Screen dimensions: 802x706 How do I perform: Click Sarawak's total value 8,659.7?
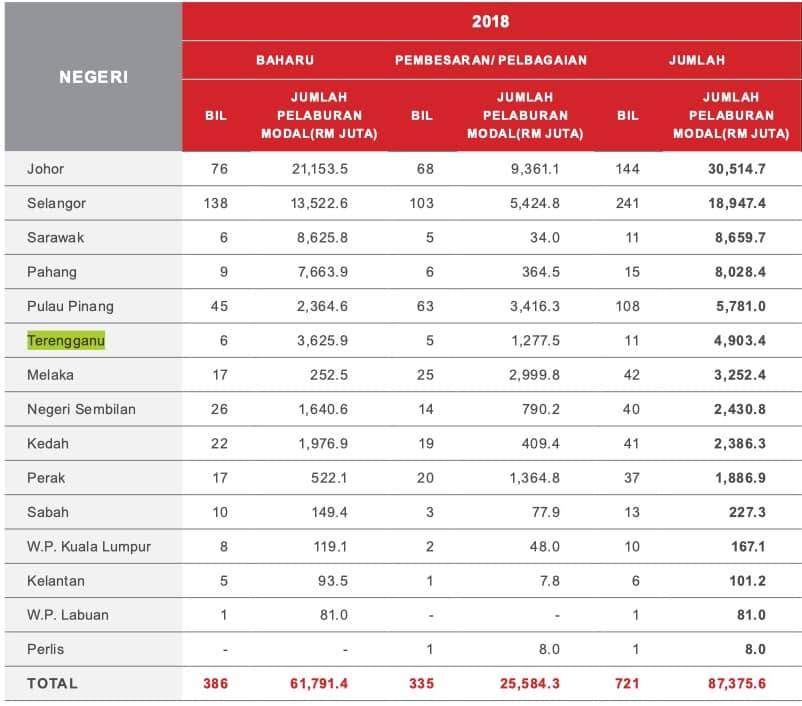740,237
